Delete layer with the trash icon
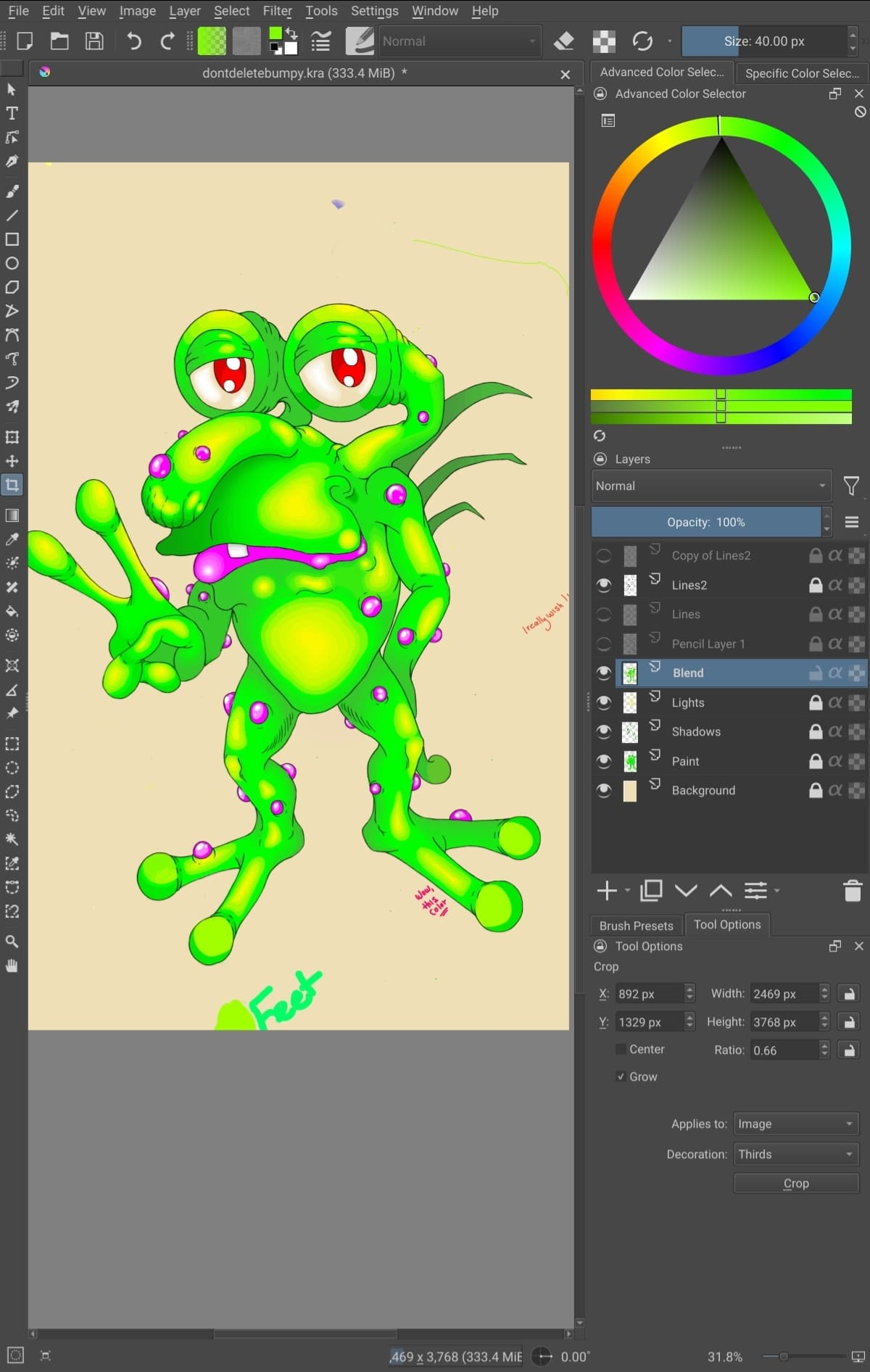The width and height of the screenshot is (870, 1372). (x=853, y=891)
